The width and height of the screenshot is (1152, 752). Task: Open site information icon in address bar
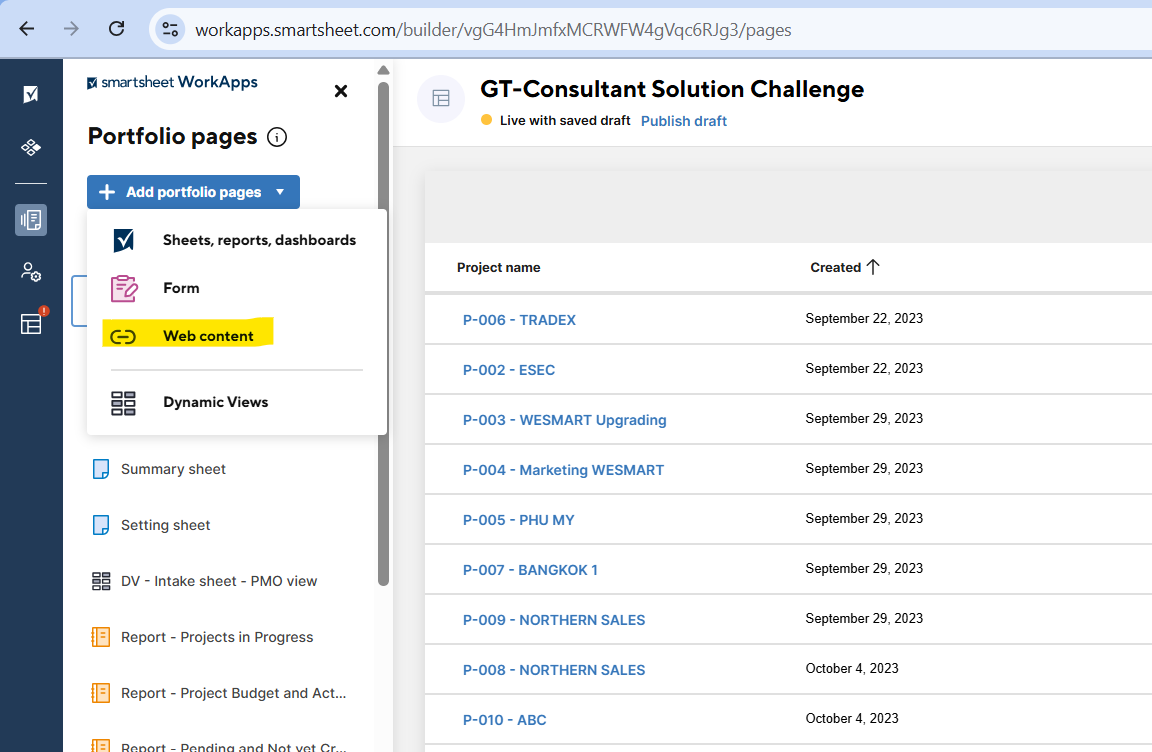[170, 29]
